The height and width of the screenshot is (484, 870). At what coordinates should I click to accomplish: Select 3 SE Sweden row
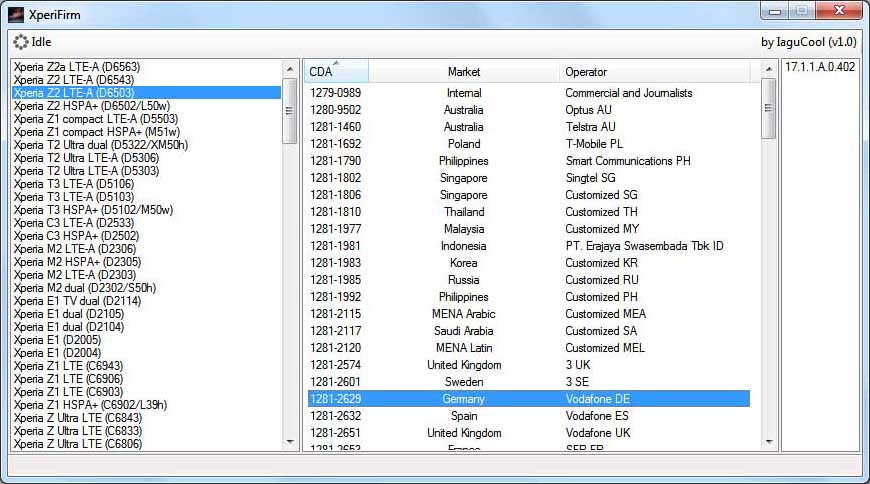(529, 382)
